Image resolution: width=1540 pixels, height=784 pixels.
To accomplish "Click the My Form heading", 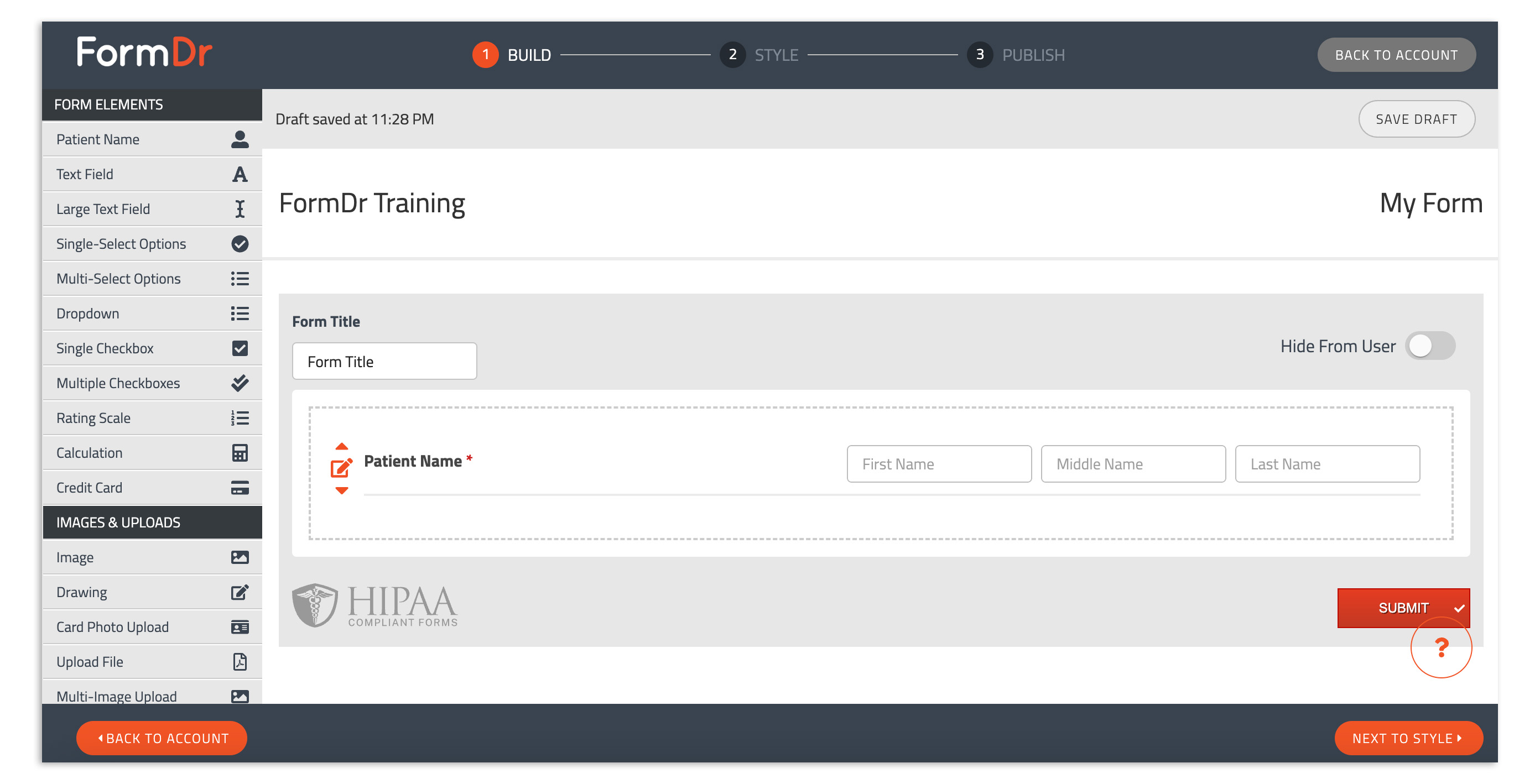I will click(x=1431, y=204).
